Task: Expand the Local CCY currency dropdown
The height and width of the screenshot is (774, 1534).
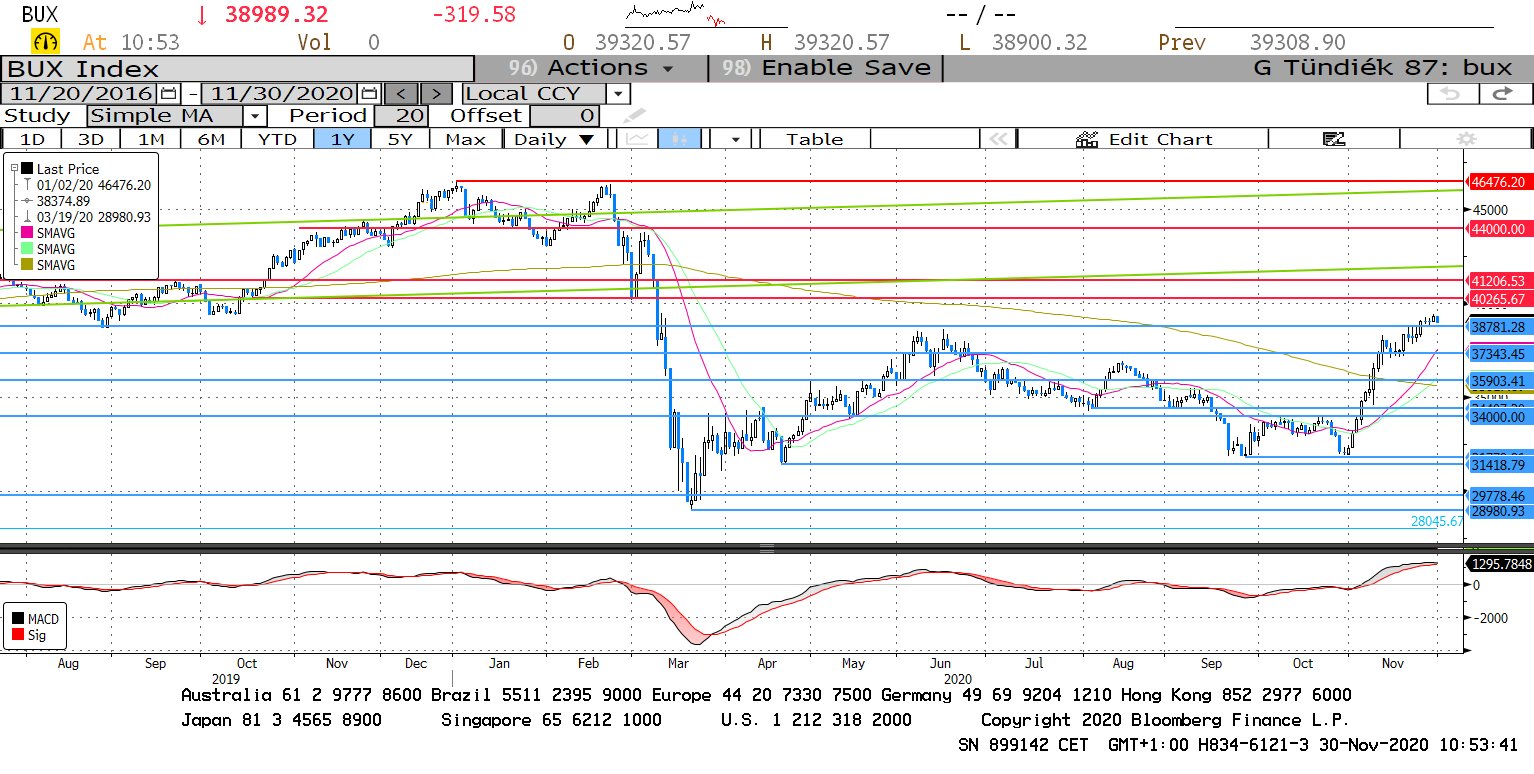Action: [x=619, y=93]
